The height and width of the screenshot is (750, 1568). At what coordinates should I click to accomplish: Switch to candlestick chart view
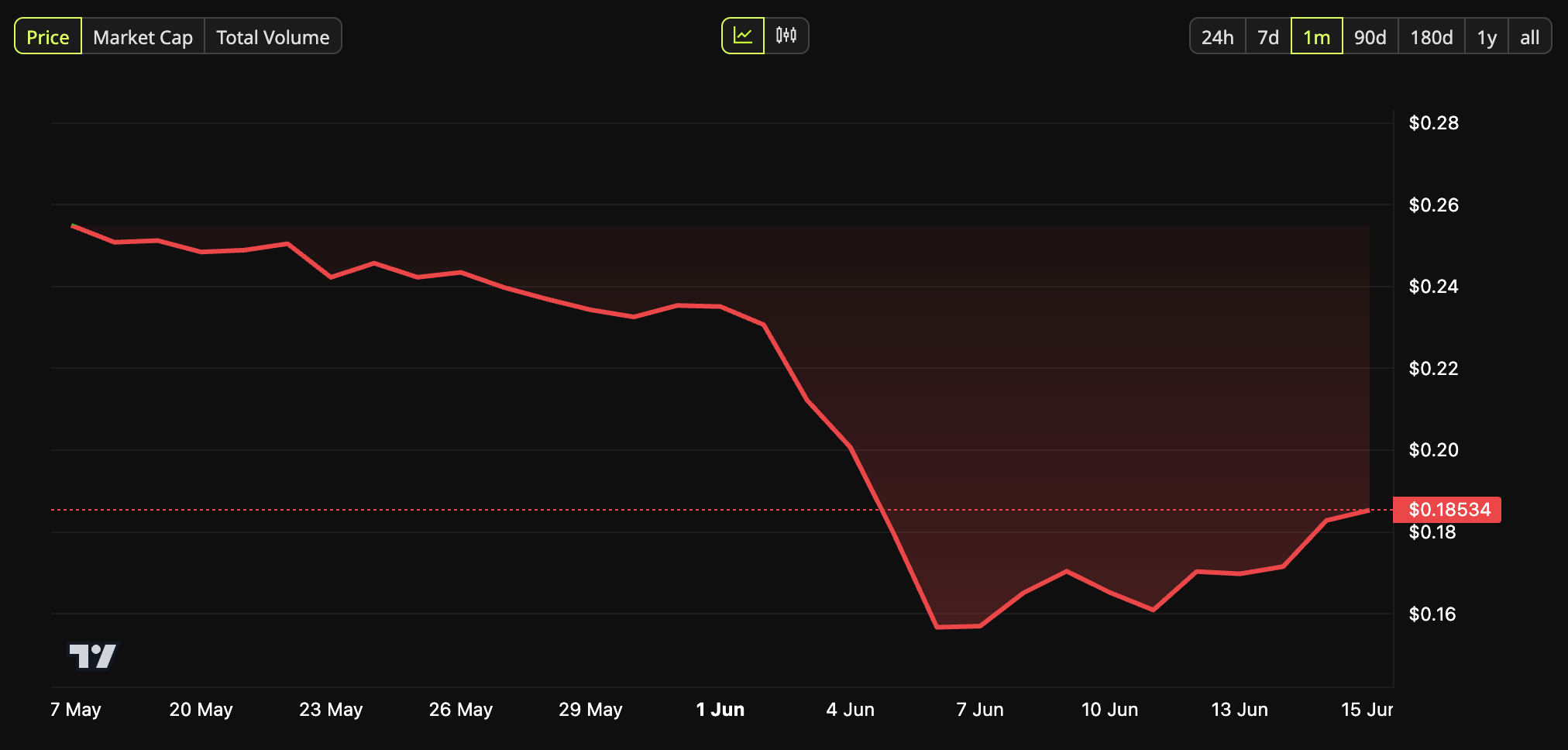tap(786, 36)
